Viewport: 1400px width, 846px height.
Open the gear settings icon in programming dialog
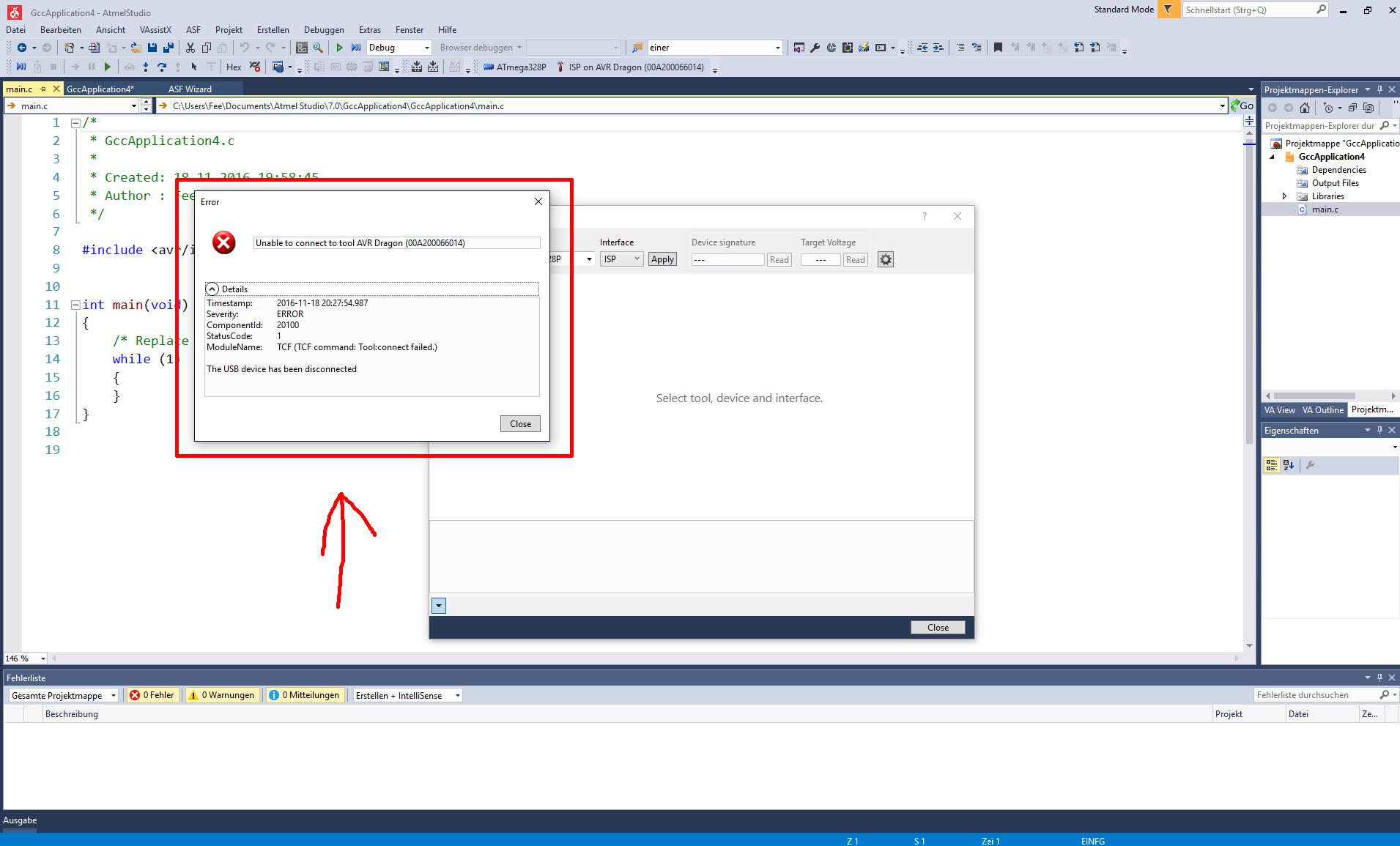886,259
